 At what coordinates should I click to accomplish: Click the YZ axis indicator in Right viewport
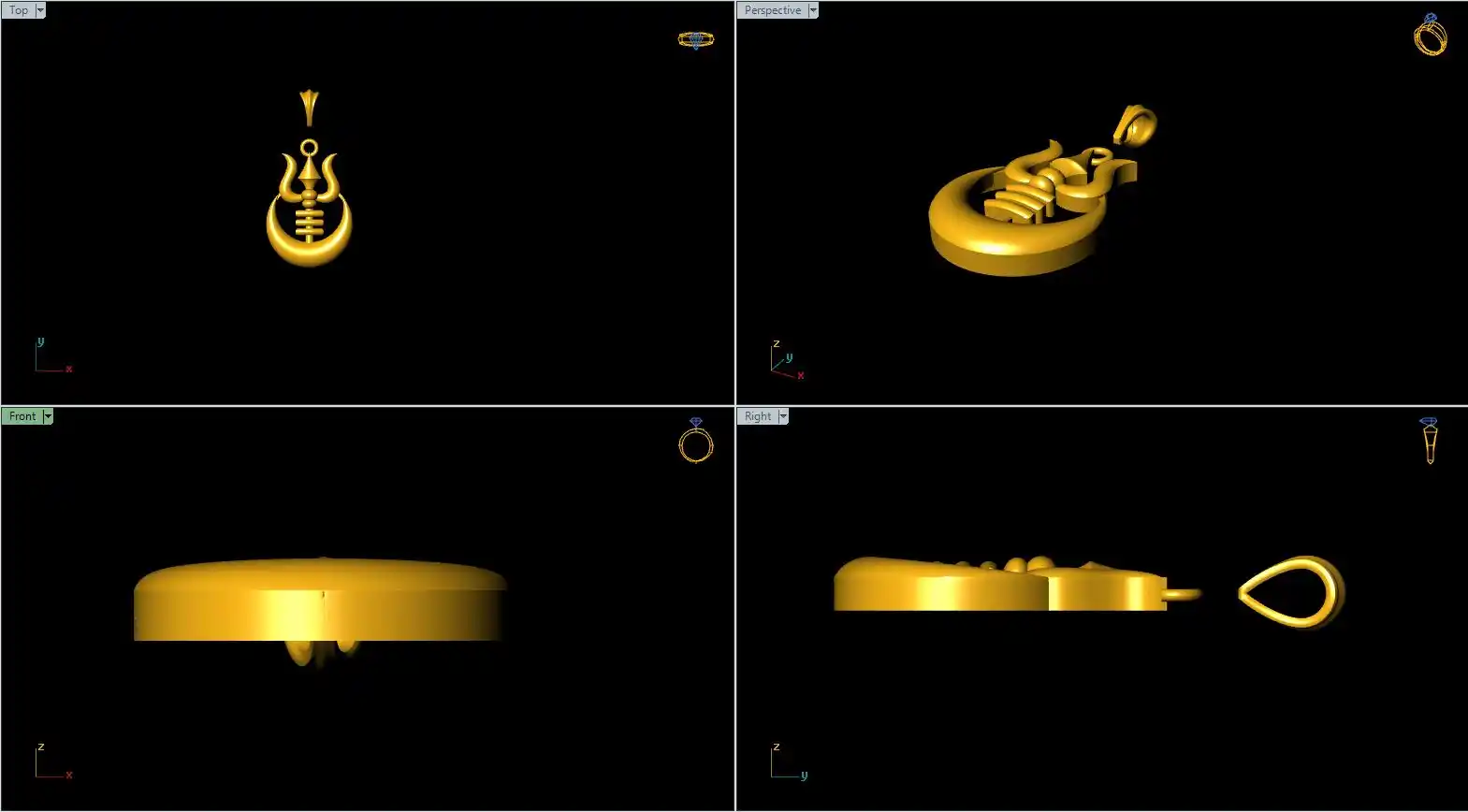point(787,762)
